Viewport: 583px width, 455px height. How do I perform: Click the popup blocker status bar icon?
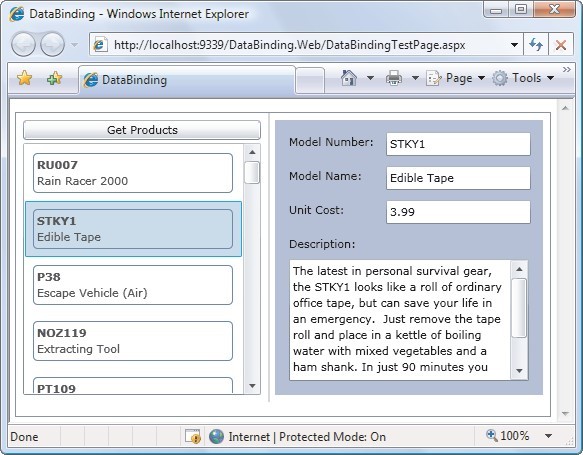pos(193,436)
